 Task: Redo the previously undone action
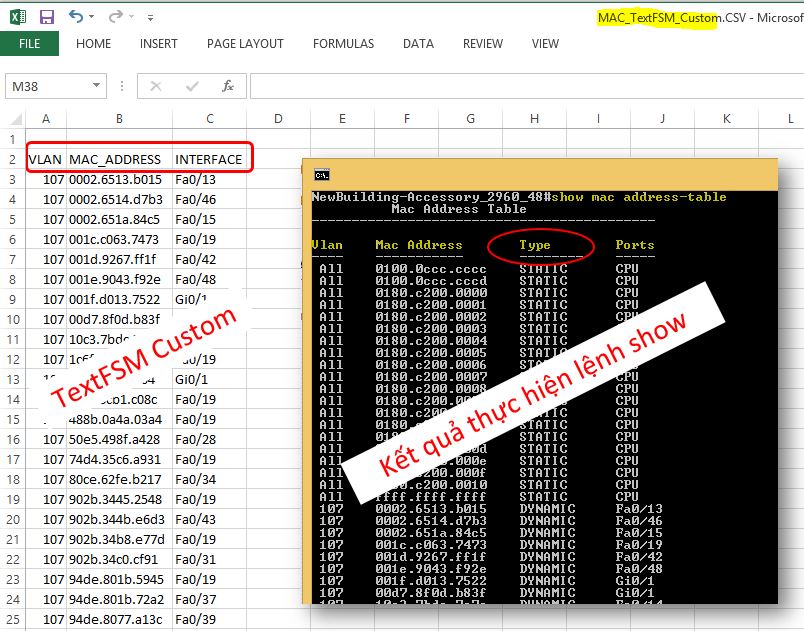click(x=115, y=16)
